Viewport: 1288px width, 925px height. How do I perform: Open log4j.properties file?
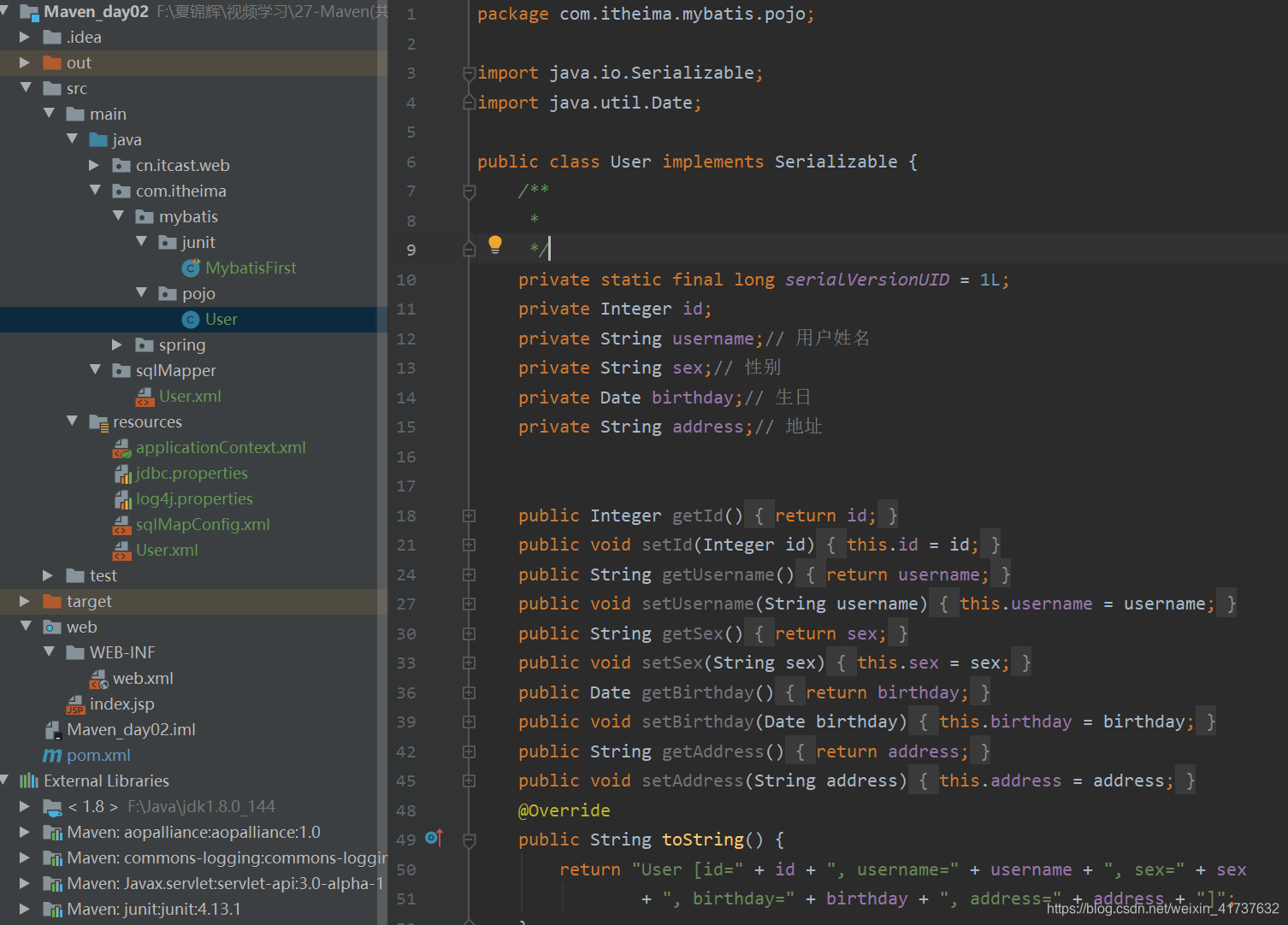(x=194, y=498)
